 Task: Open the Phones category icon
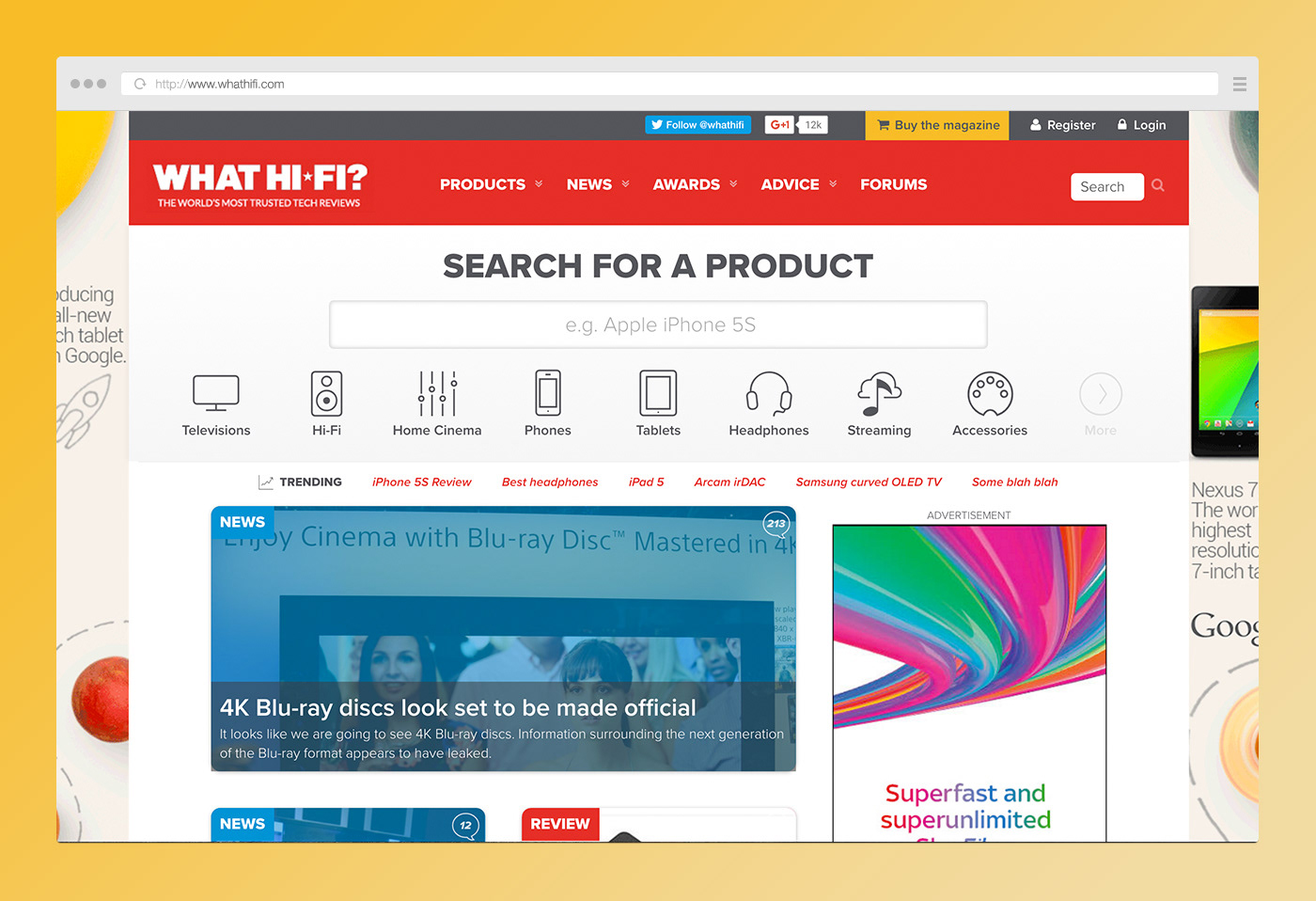tap(548, 393)
